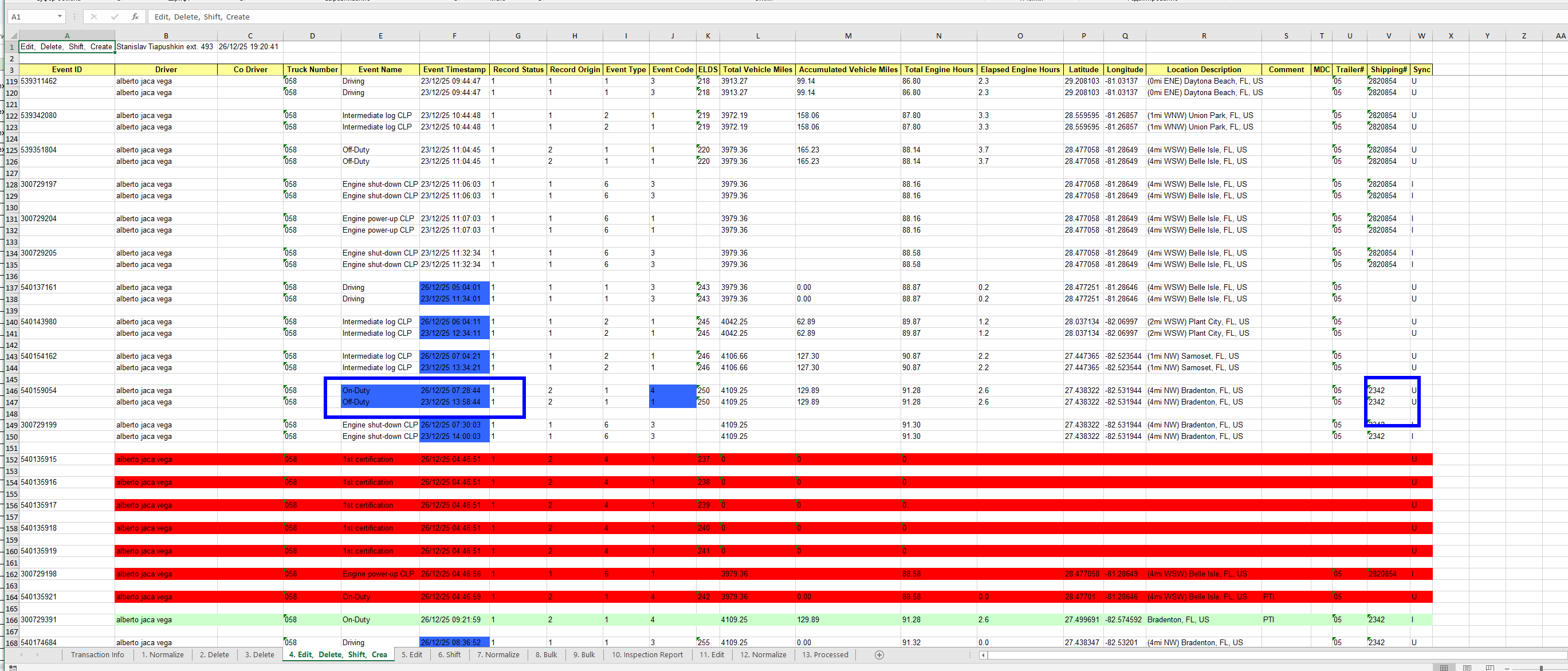Click the Insert Function fx icon
Viewport: 1568px width, 671px height.
pyautogui.click(x=135, y=17)
